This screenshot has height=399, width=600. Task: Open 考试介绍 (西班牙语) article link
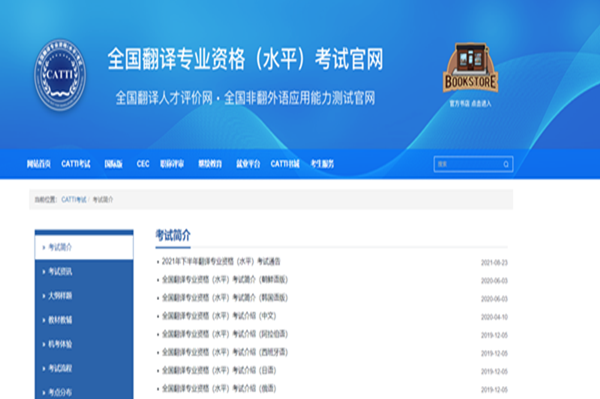click(x=225, y=352)
